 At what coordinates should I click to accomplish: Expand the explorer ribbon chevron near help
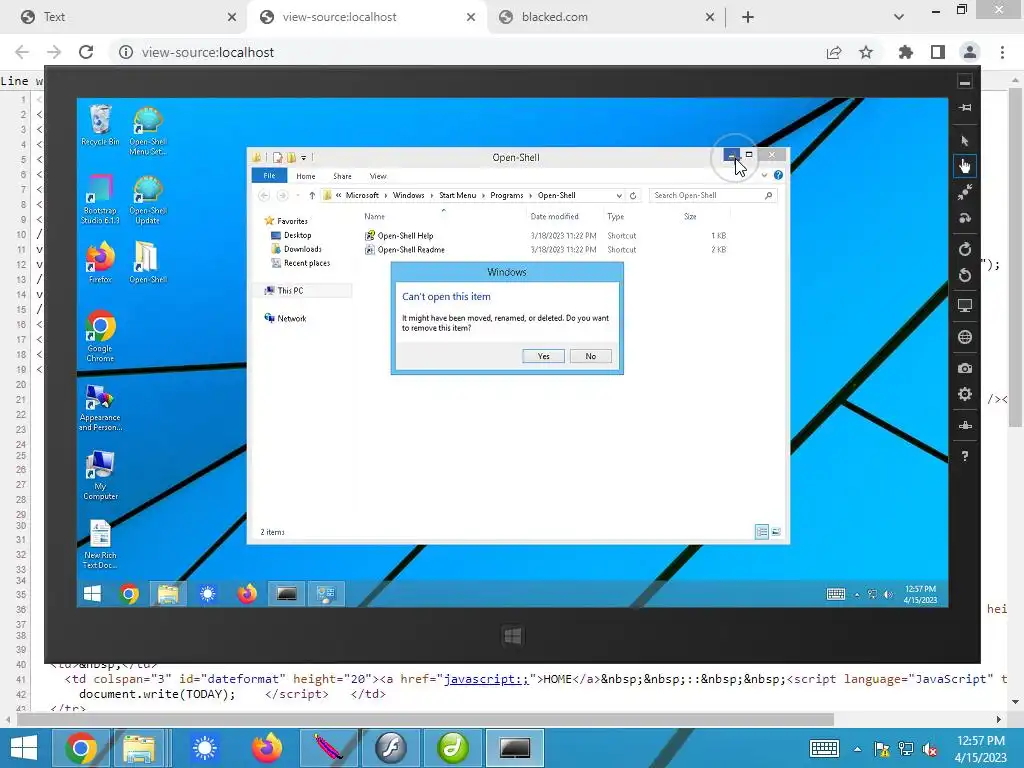(764, 175)
